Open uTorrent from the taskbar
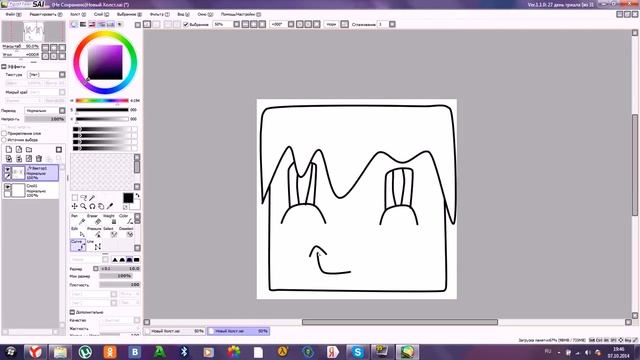The width and height of the screenshot is (640, 360). tap(85, 352)
